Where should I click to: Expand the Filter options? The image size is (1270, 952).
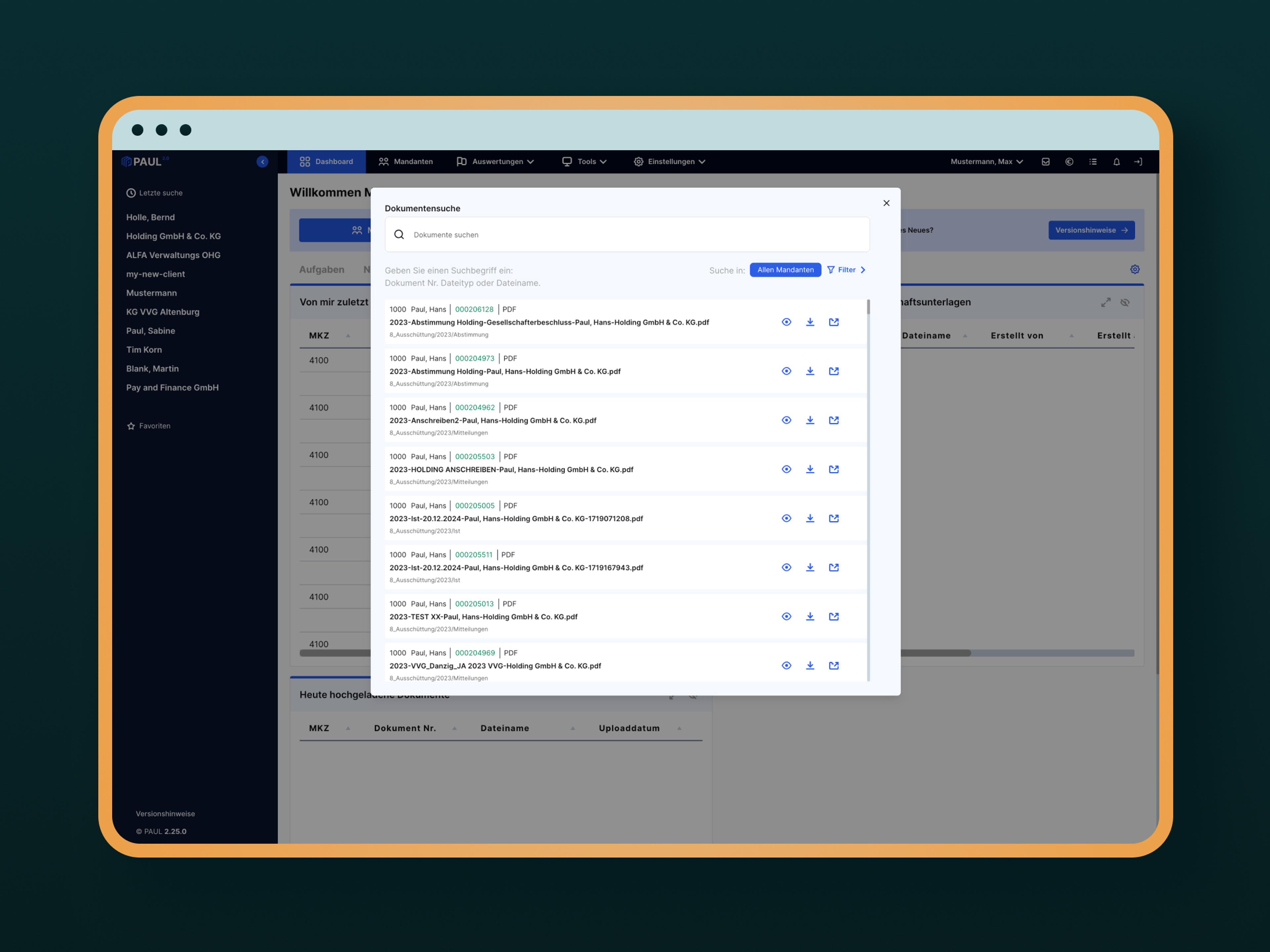[846, 270]
